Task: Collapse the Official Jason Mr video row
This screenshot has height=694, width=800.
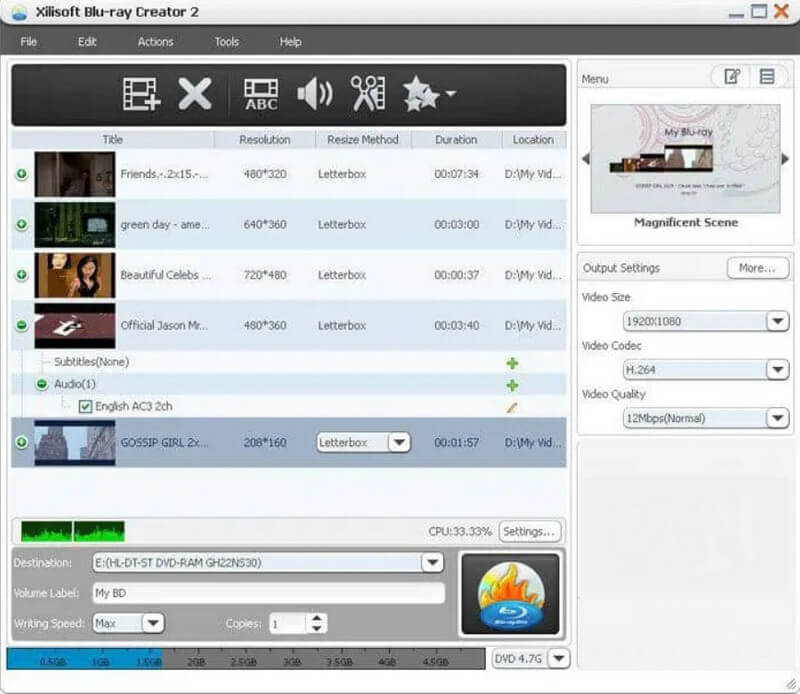Action: (x=21, y=325)
